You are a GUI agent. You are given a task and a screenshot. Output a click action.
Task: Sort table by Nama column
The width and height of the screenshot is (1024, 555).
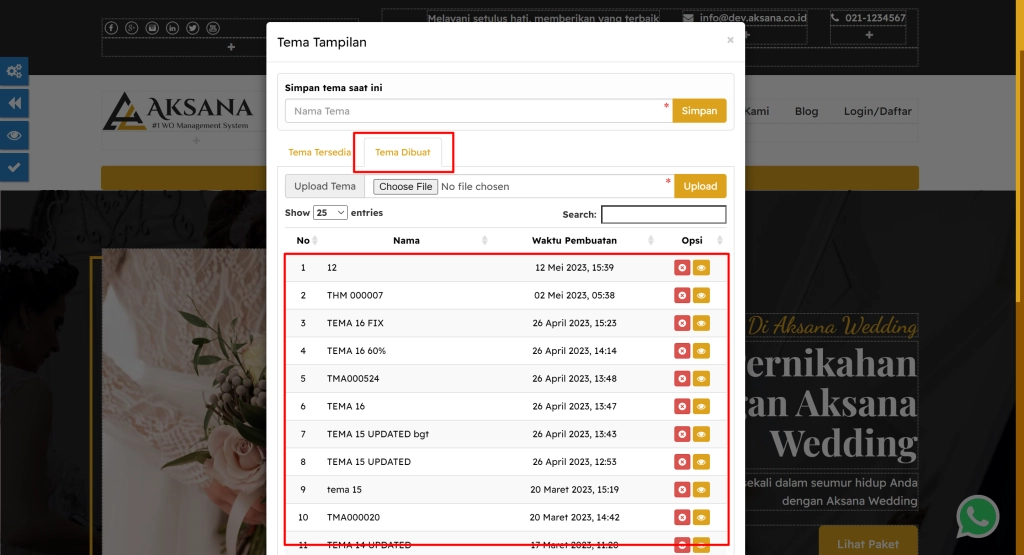coord(406,241)
